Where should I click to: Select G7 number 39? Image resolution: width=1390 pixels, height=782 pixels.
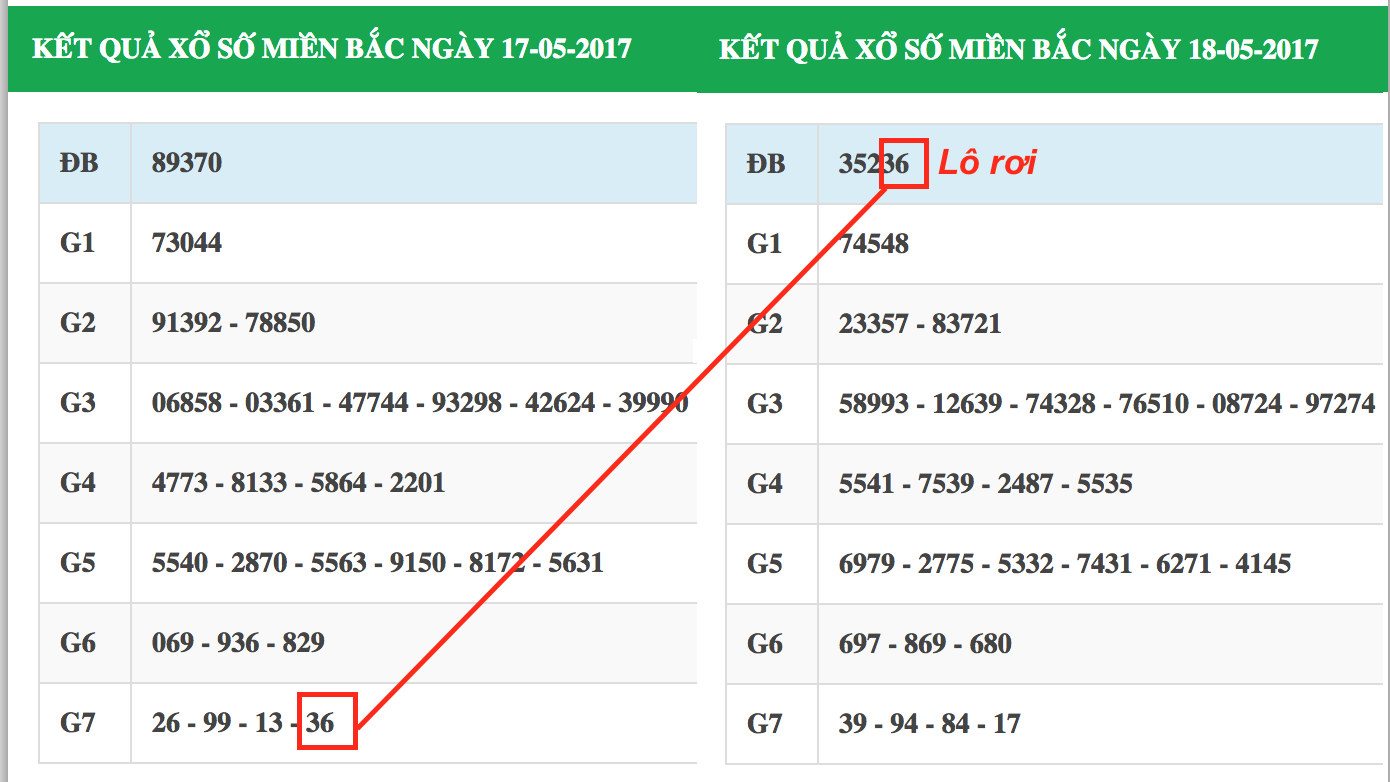tap(852, 723)
